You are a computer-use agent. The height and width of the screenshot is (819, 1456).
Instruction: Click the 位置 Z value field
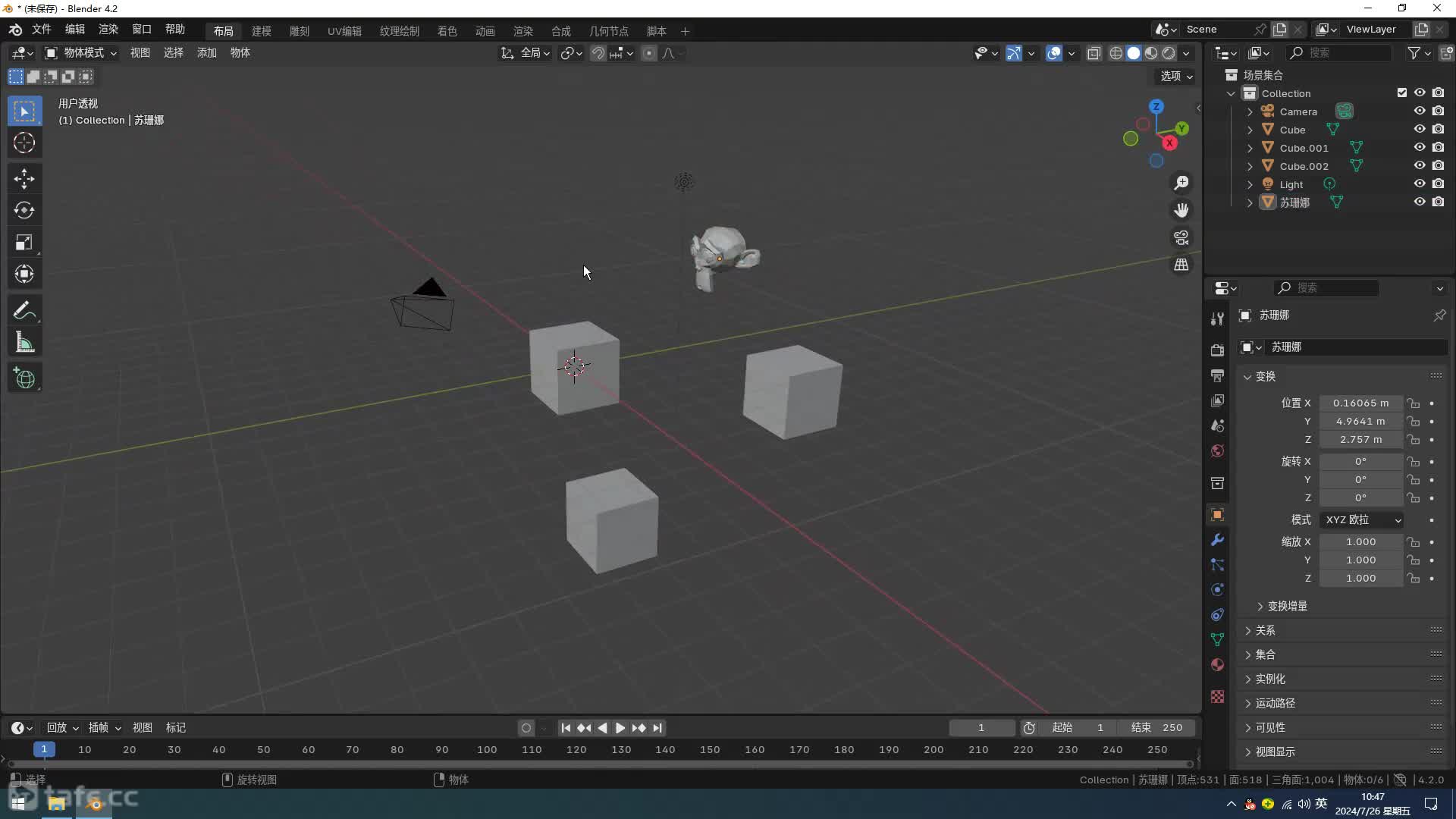click(1360, 440)
